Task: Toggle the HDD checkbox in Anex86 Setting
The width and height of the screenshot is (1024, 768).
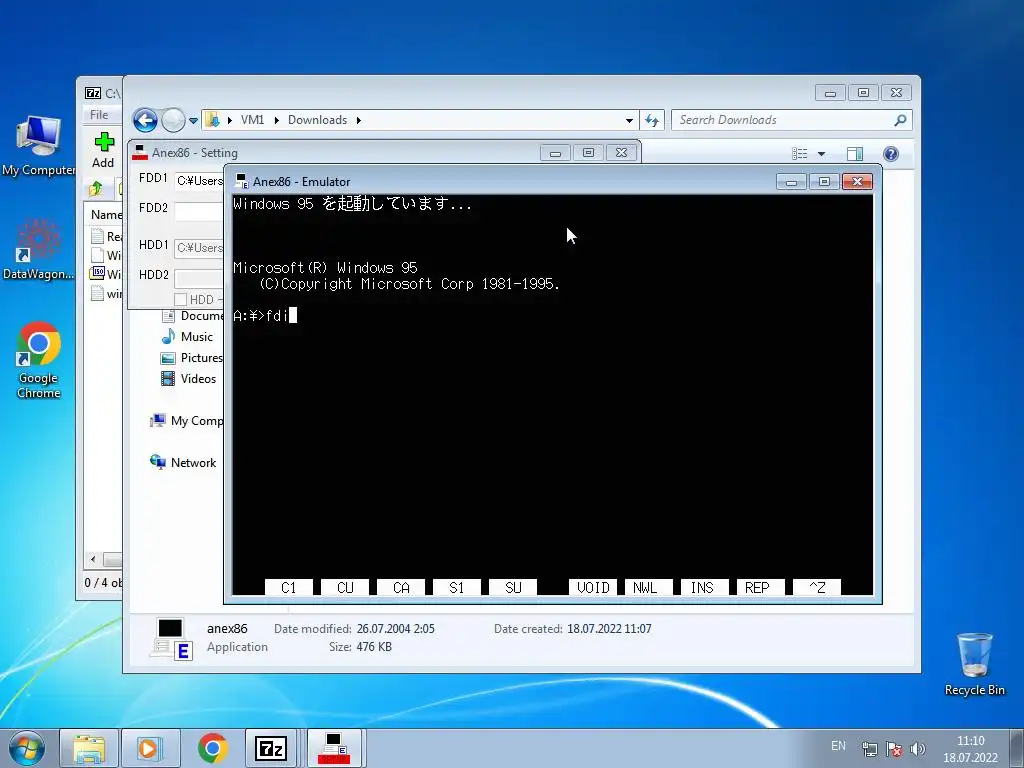Action: point(181,300)
